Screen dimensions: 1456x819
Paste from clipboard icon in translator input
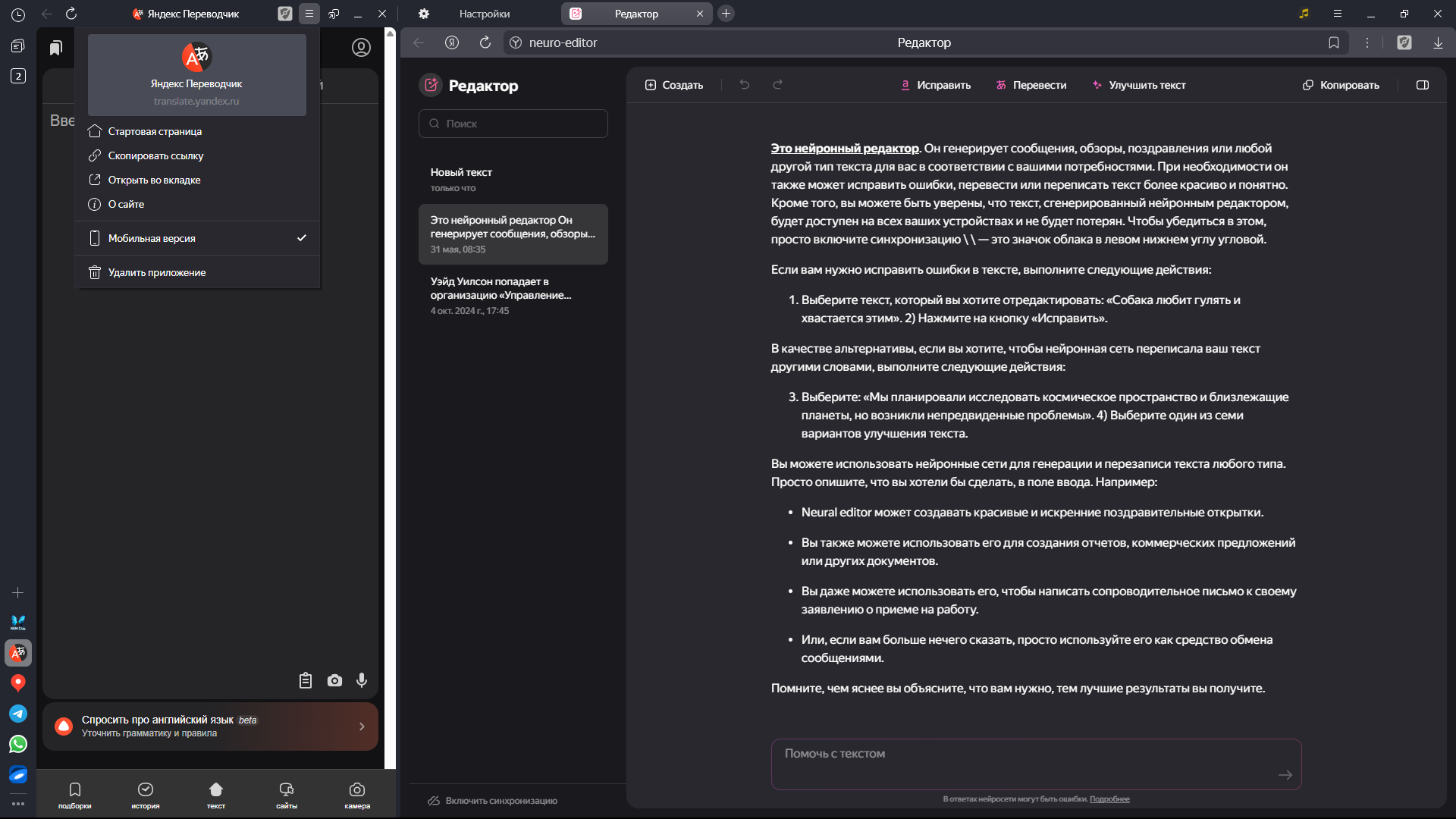coord(306,680)
